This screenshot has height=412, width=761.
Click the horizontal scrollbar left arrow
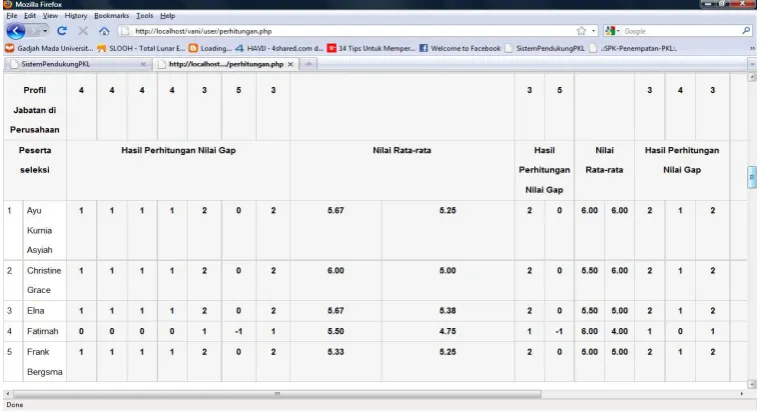coord(7,394)
